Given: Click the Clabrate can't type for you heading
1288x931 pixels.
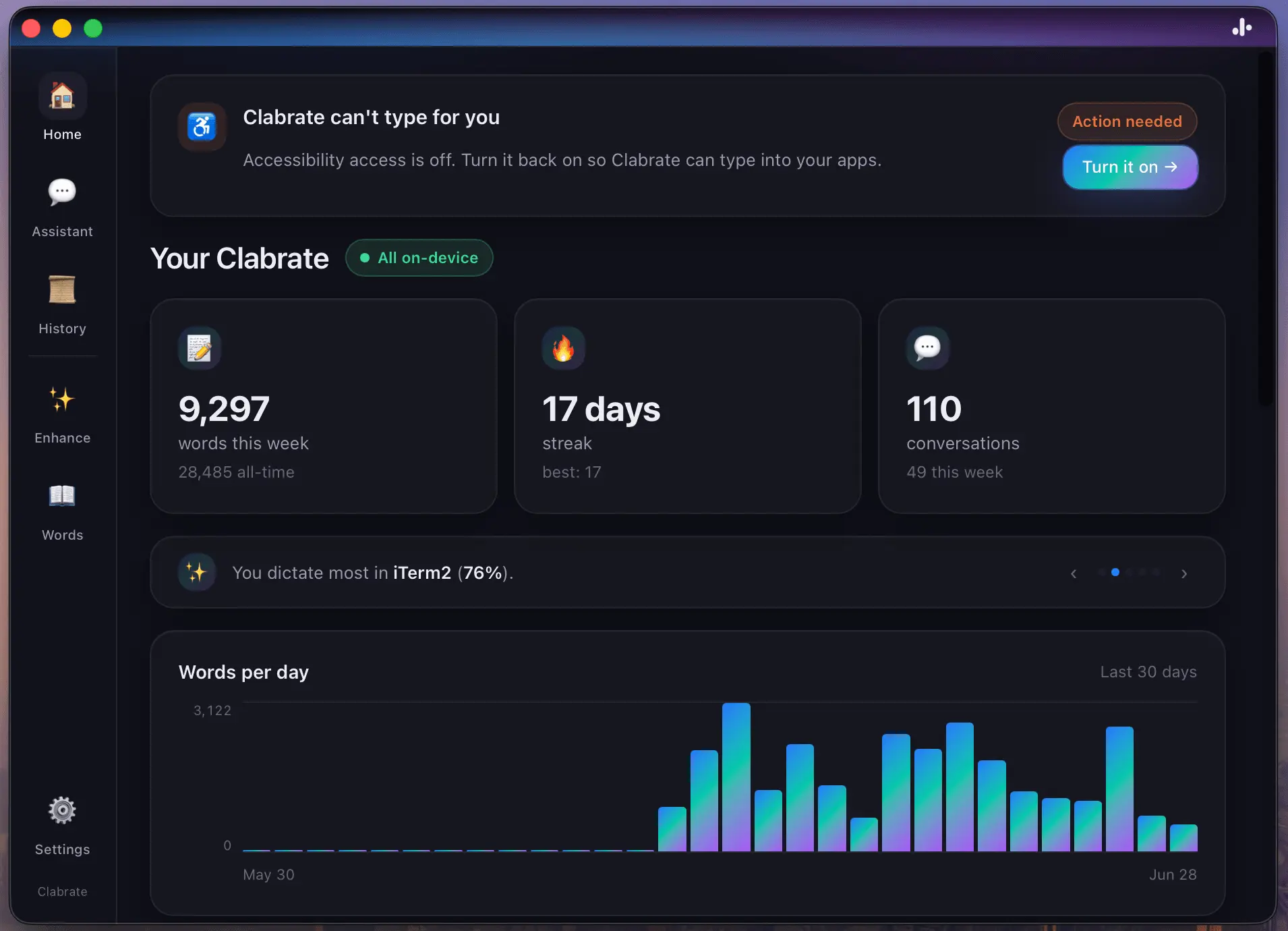Looking at the screenshot, I should (x=372, y=117).
